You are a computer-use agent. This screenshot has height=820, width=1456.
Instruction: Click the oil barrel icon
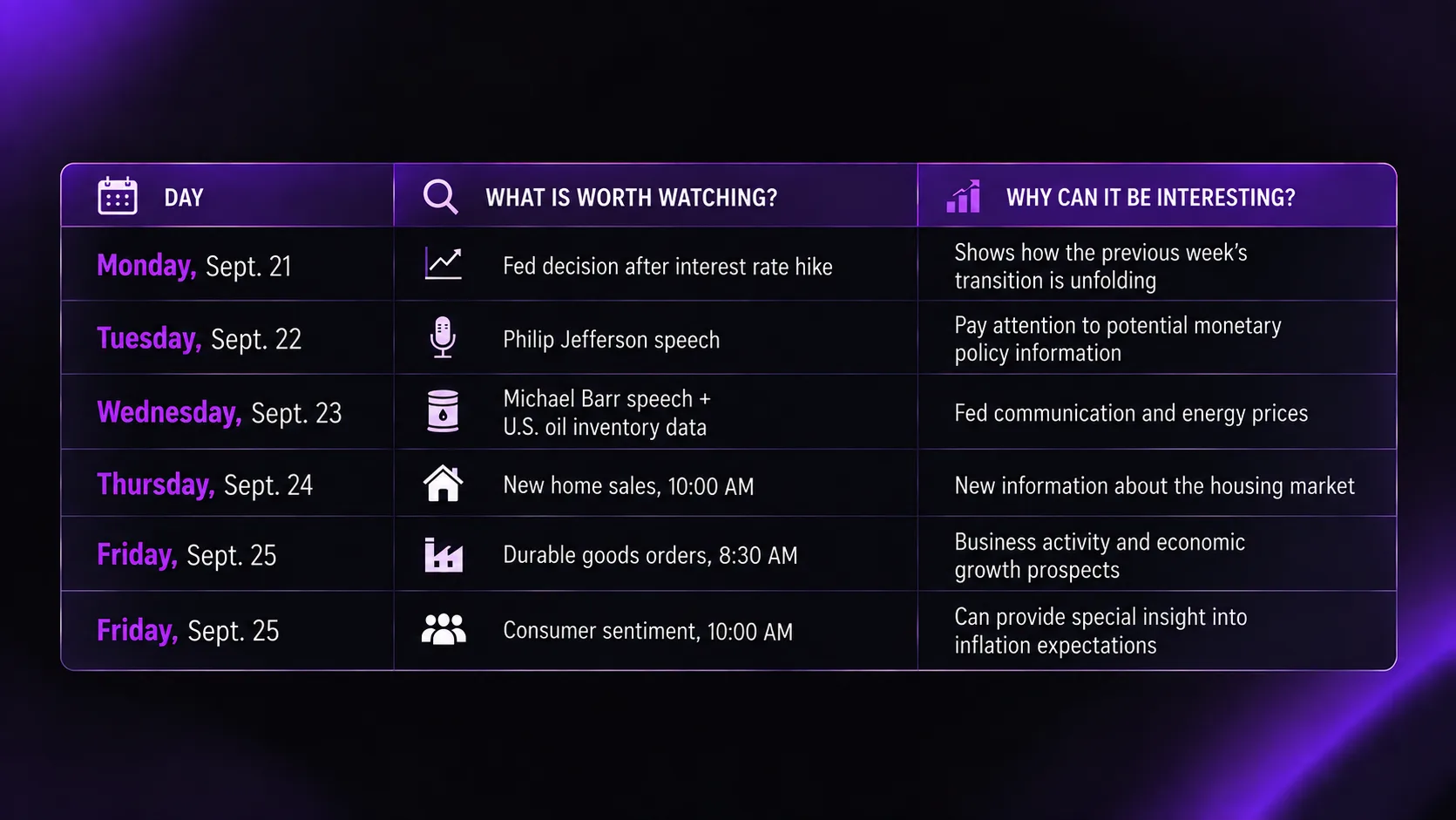tap(443, 410)
